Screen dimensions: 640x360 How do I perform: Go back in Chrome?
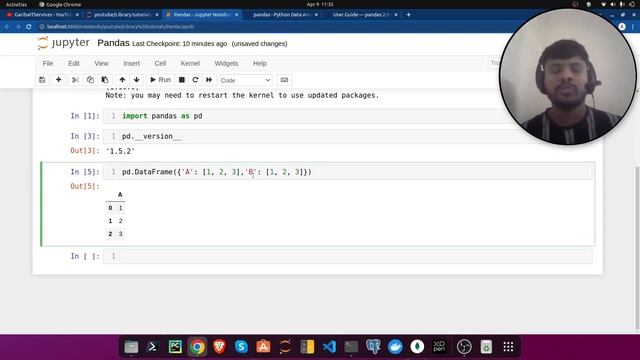pos(7,27)
